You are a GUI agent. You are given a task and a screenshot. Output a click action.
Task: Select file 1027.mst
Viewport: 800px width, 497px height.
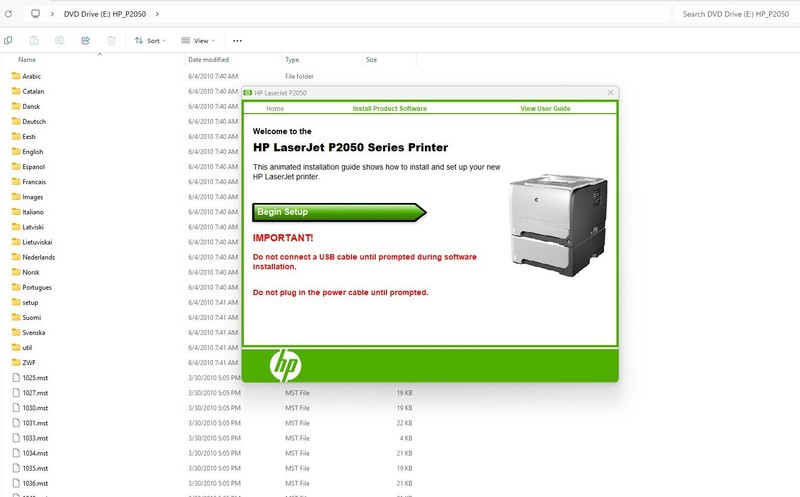pyautogui.click(x=35, y=393)
